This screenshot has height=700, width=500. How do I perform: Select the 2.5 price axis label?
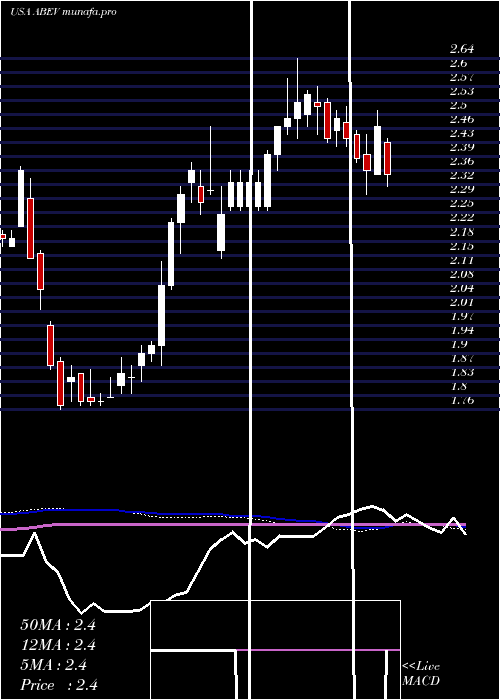(458, 105)
